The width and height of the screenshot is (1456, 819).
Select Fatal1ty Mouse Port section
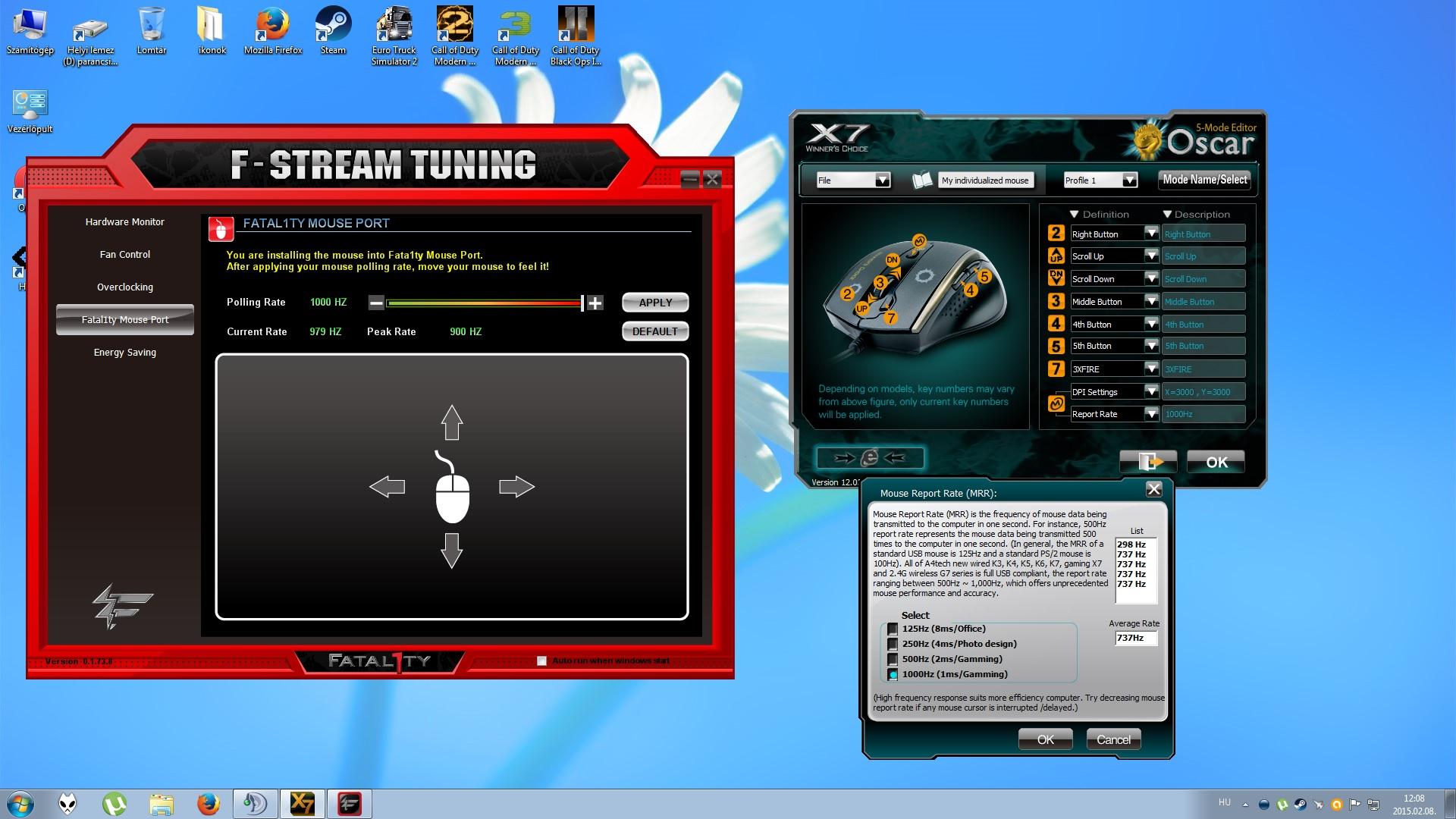(x=125, y=320)
